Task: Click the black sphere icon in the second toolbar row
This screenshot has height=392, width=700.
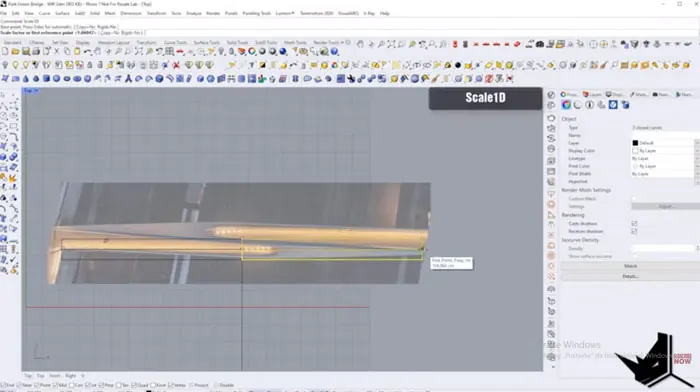Action: tap(458, 65)
